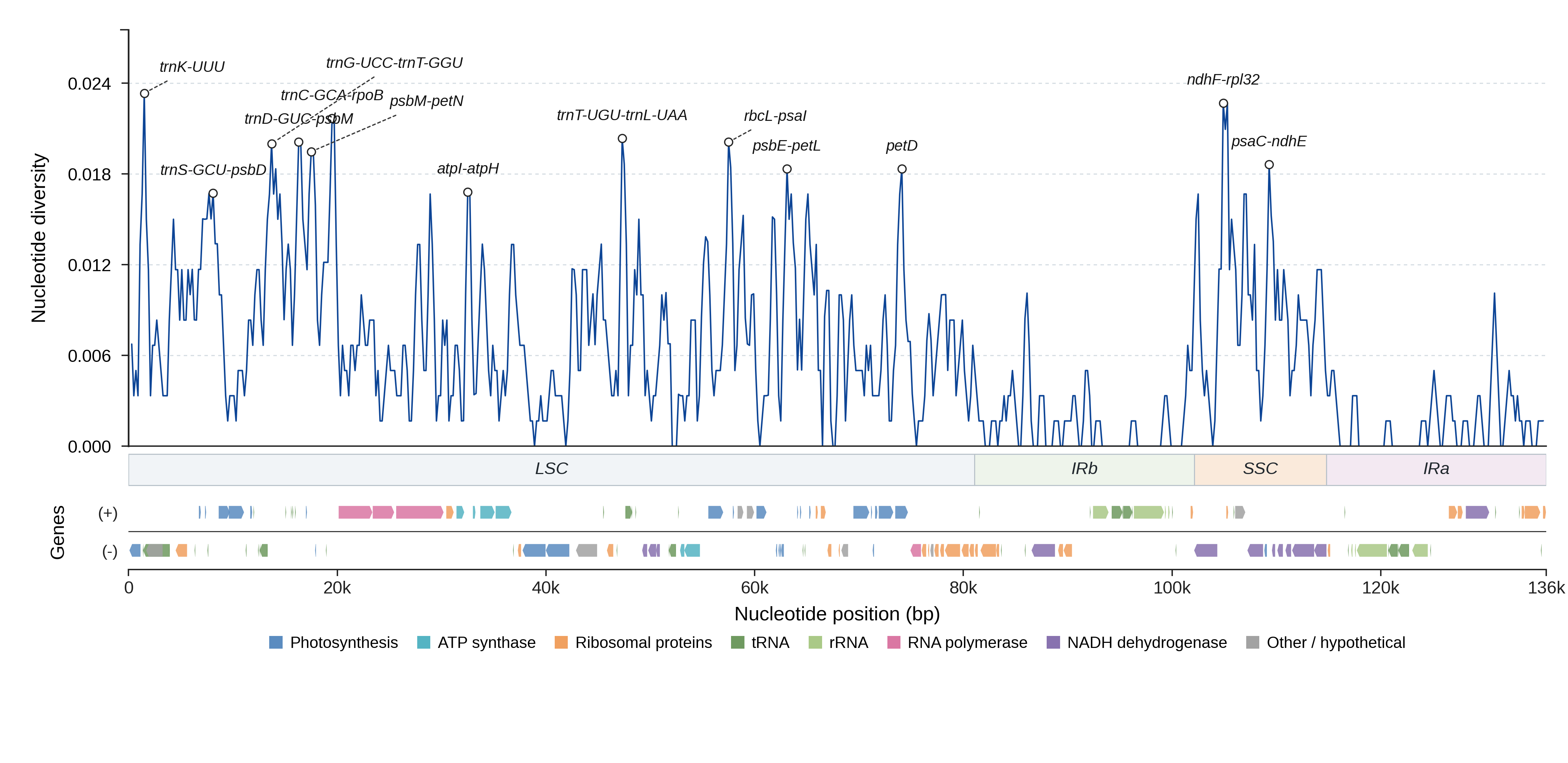Click the 100k x-axis tick label
The height and width of the screenshot is (763, 1568).
1172,588
